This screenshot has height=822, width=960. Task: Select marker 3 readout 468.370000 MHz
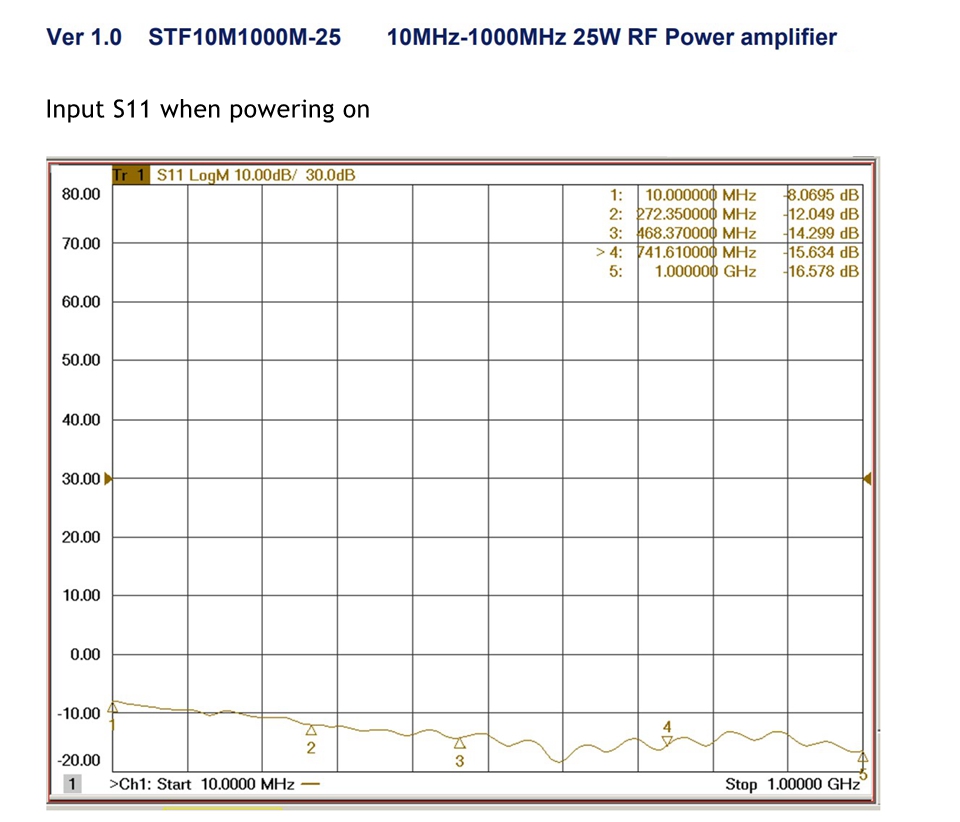(x=696, y=233)
